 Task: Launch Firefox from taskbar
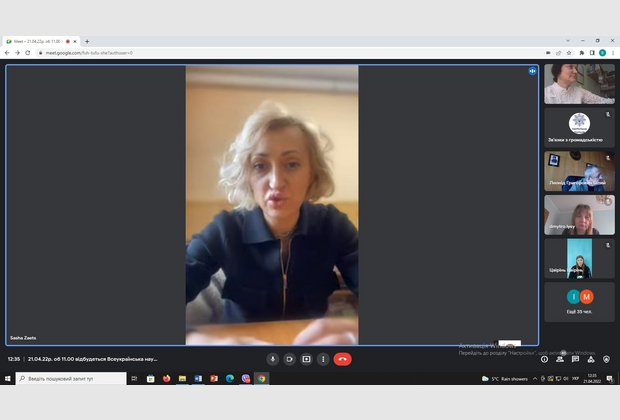pos(166,378)
